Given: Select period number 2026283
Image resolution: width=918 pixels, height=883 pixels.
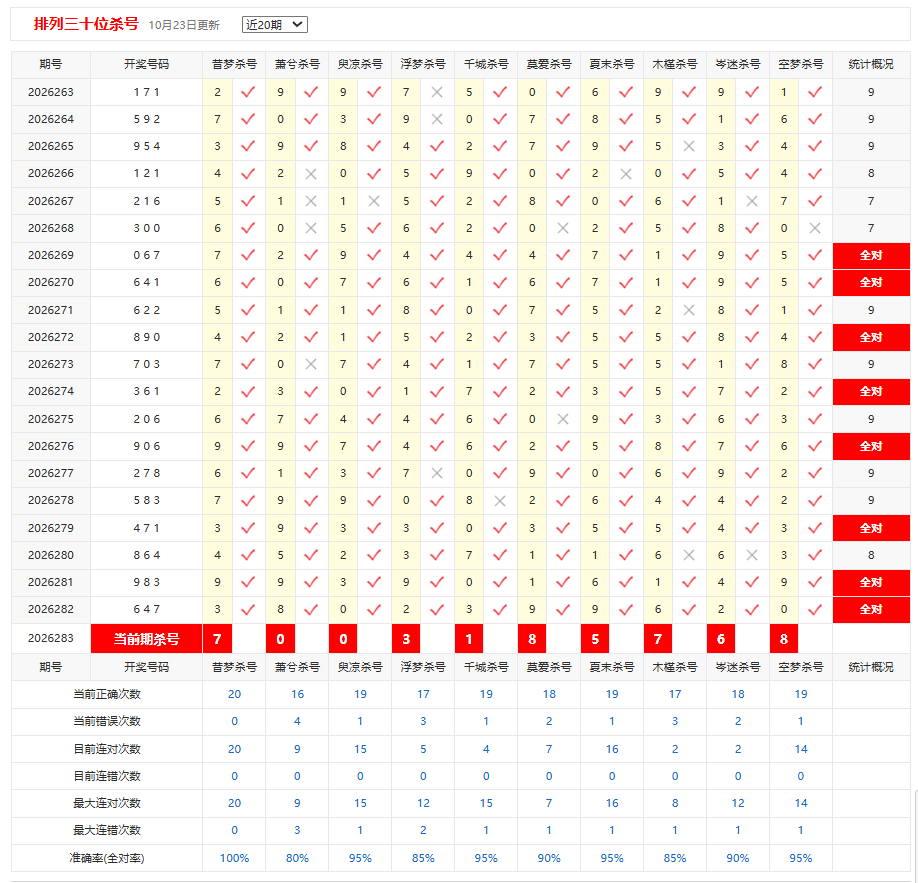Looking at the screenshot, I should point(51,638).
